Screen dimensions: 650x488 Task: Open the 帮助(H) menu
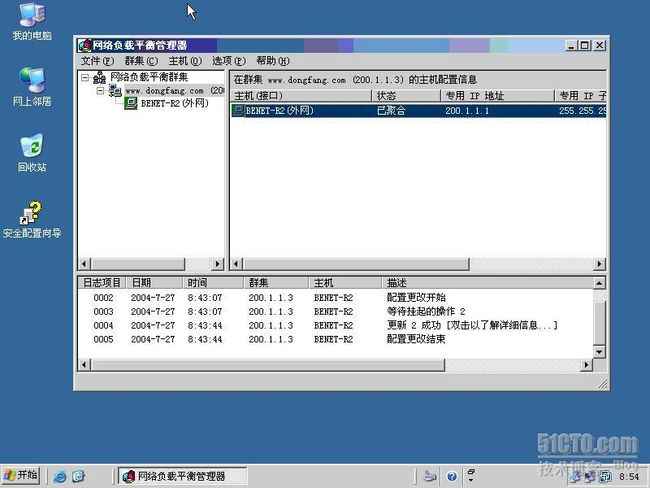(x=273, y=61)
